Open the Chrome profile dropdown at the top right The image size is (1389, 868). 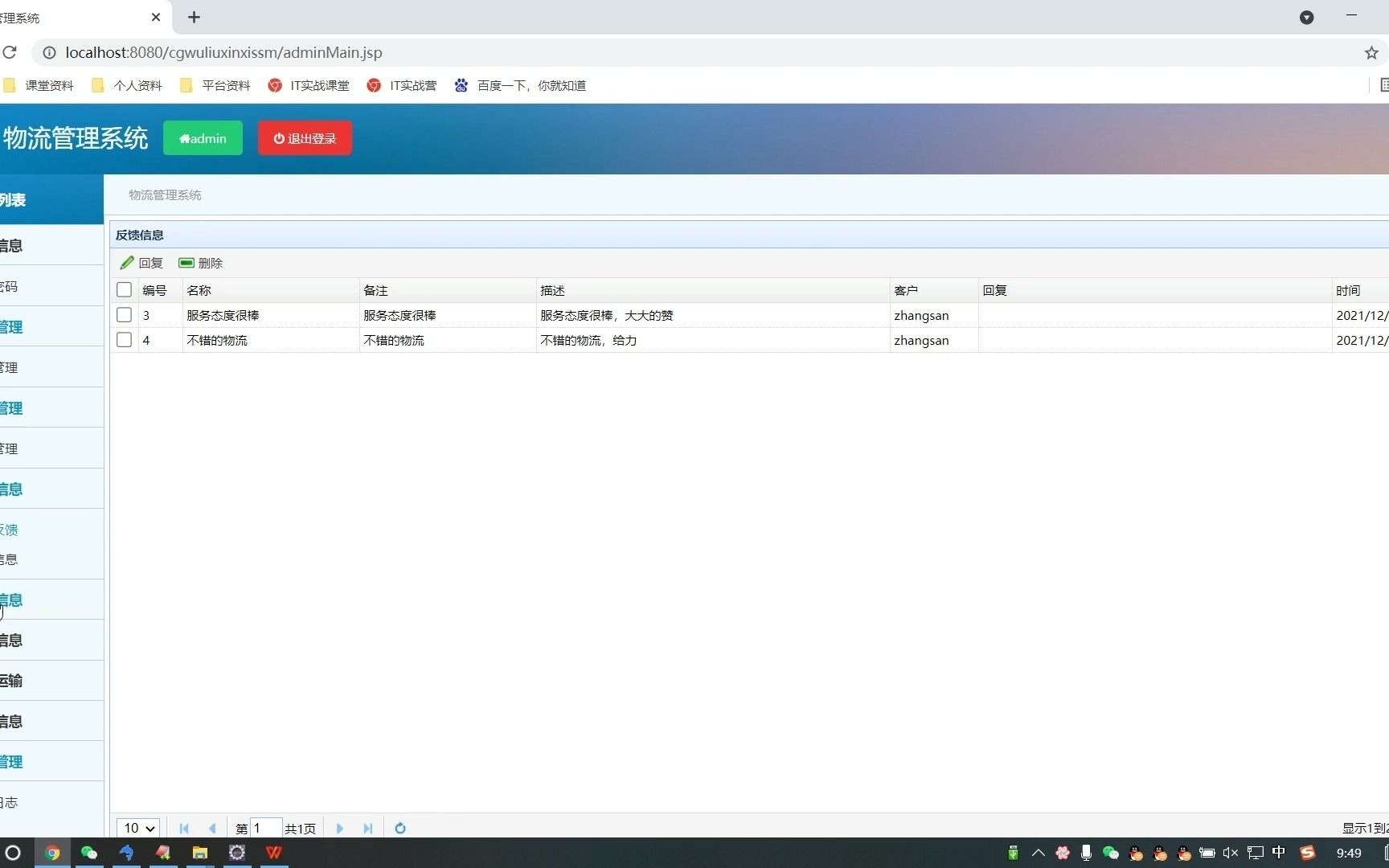(x=1307, y=17)
